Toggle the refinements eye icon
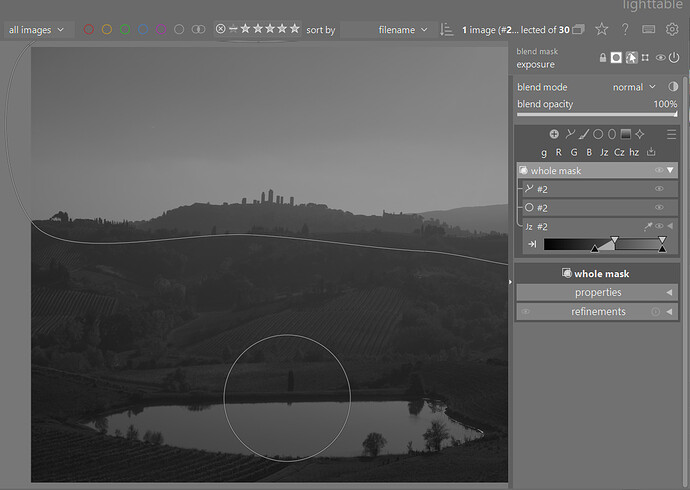 [x=525, y=312]
